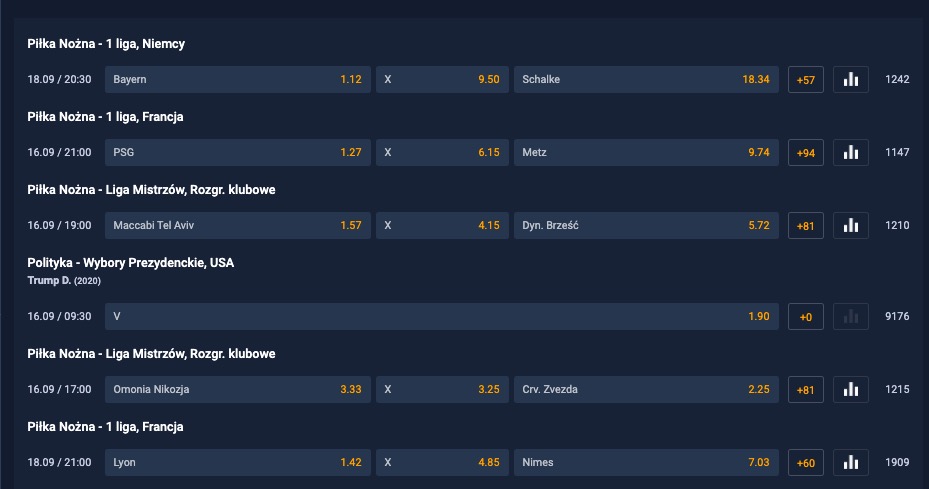
Task: Select Schalke win at odds 18.34
Action: [x=646, y=79]
